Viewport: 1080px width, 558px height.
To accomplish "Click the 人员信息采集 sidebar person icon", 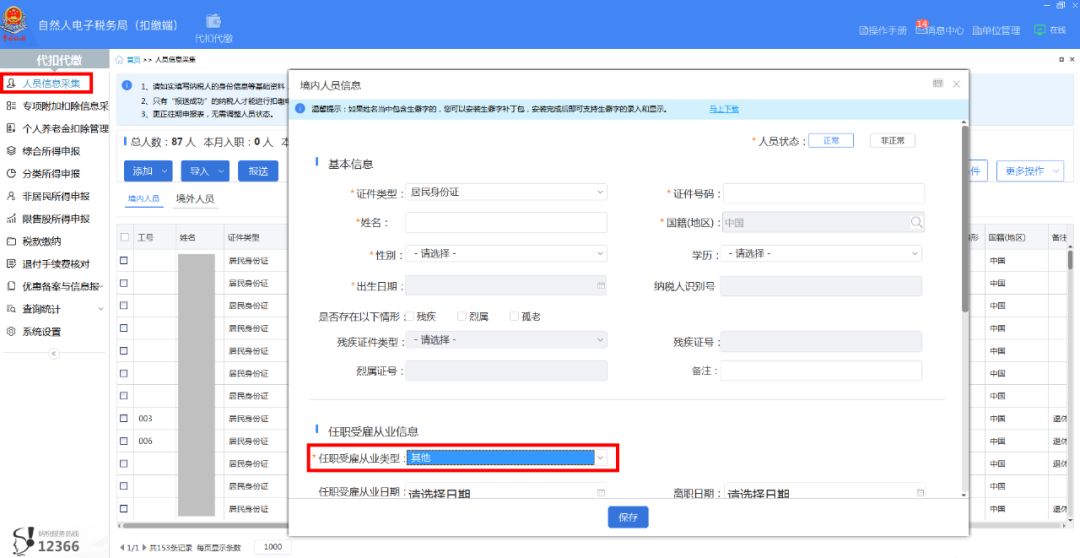I will coord(10,83).
